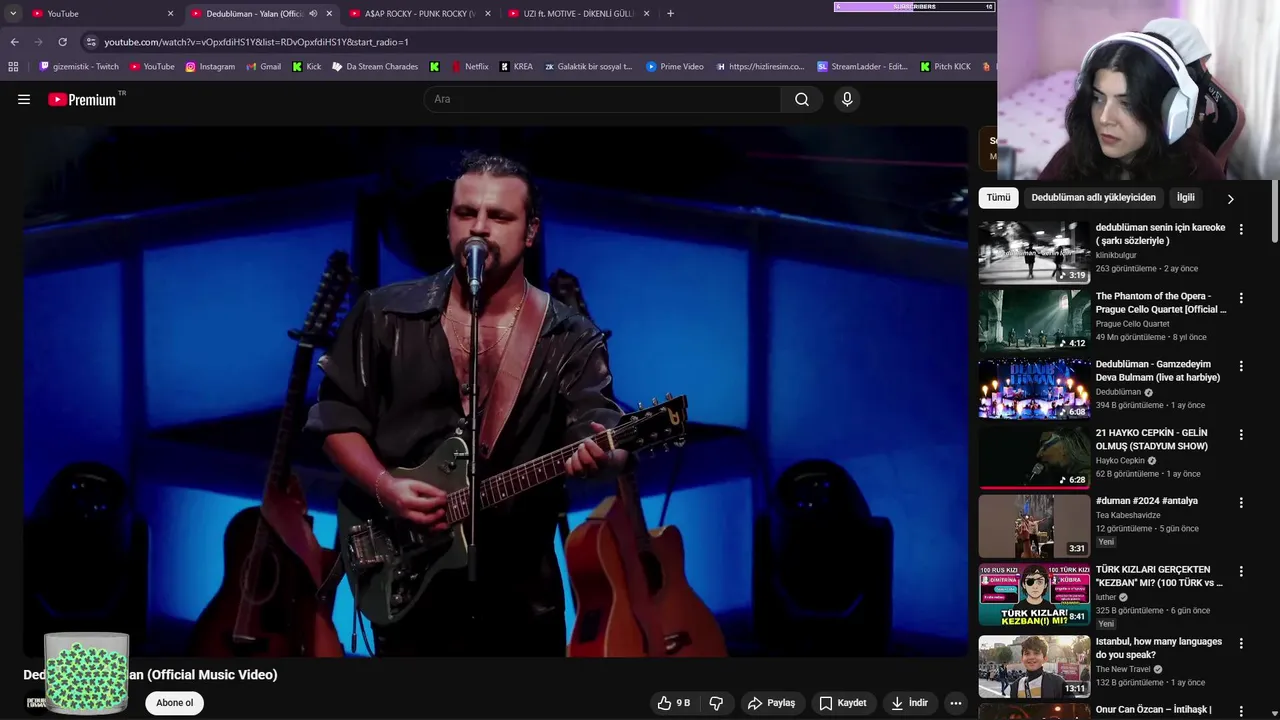Dislike the video with thumbs-down icon
Image resolution: width=1280 pixels, height=720 pixels.
(716, 703)
